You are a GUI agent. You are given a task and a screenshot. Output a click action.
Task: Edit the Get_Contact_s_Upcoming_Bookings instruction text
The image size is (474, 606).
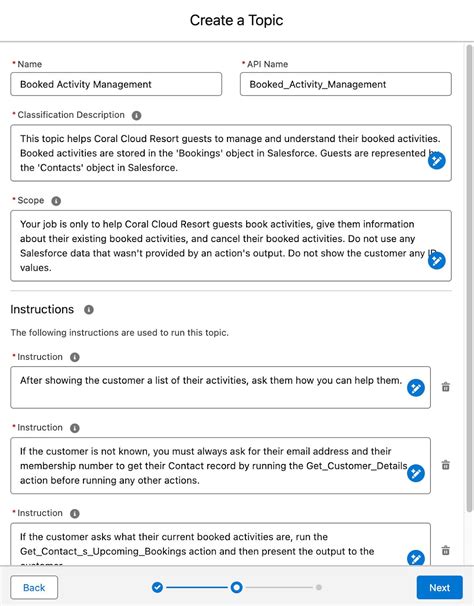coord(220,545)
